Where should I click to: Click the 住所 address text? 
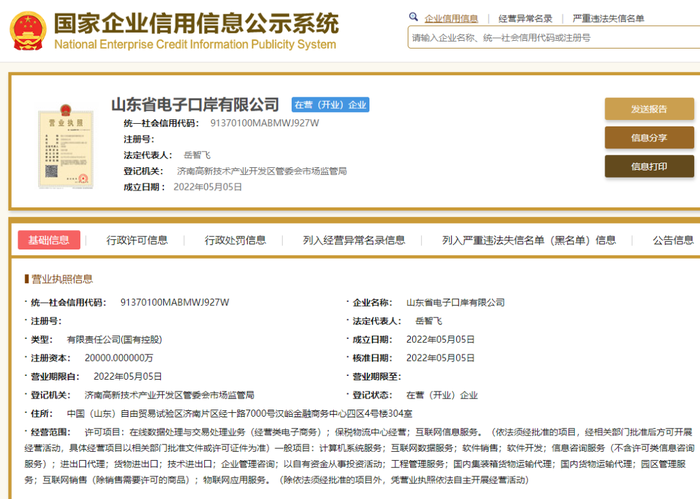[239, 414]
